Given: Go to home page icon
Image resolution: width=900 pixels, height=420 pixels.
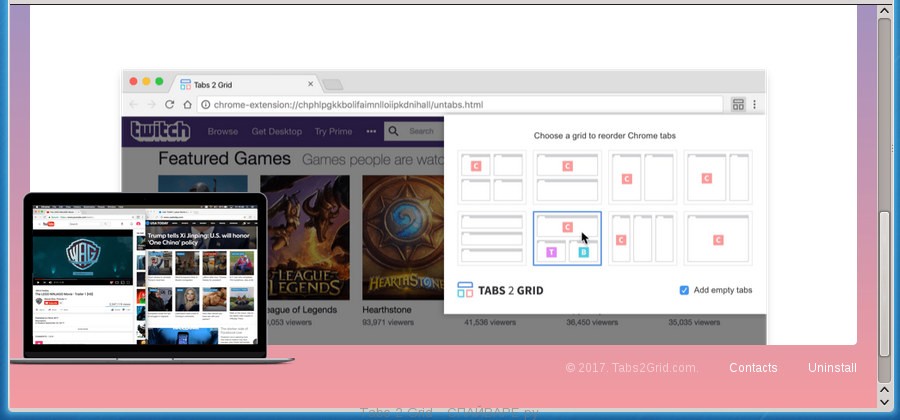Looking at the screenshot, I should click(x=187, y=104).
